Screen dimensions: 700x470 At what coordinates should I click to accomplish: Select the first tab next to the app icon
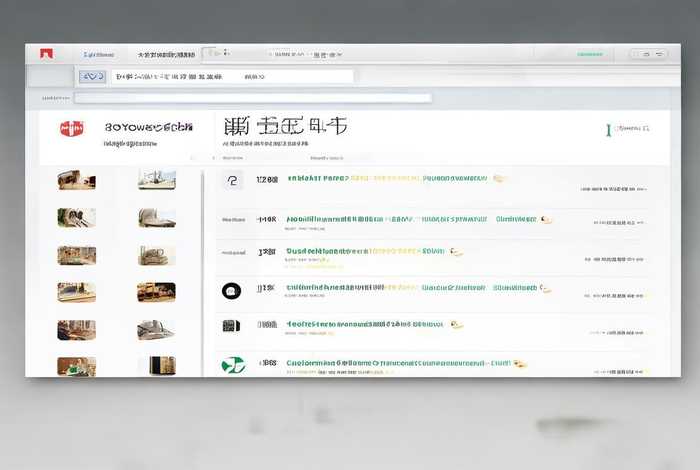click(99, 54)
